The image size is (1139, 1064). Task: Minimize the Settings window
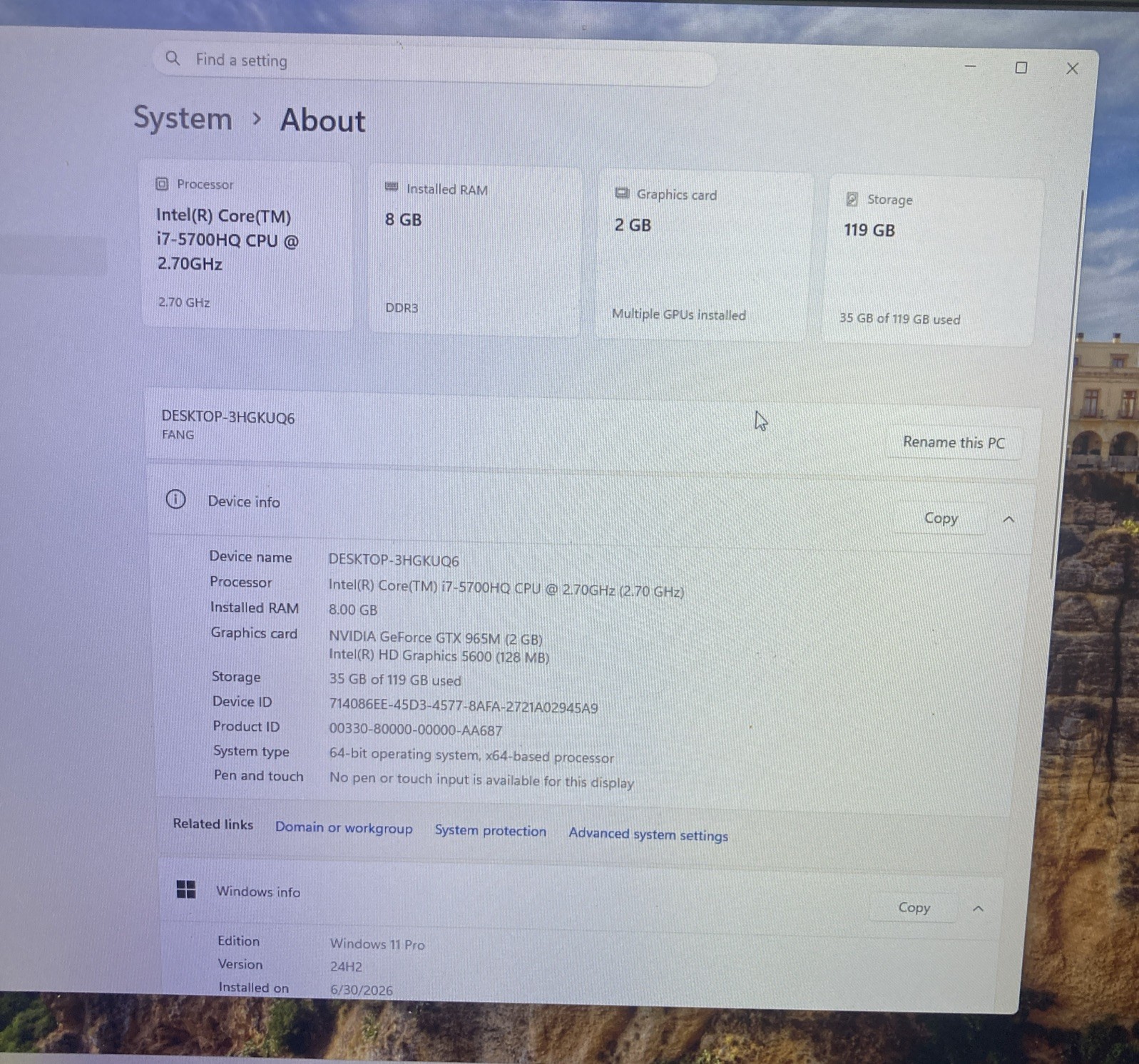pyautogui.click(x=970, y=66)
